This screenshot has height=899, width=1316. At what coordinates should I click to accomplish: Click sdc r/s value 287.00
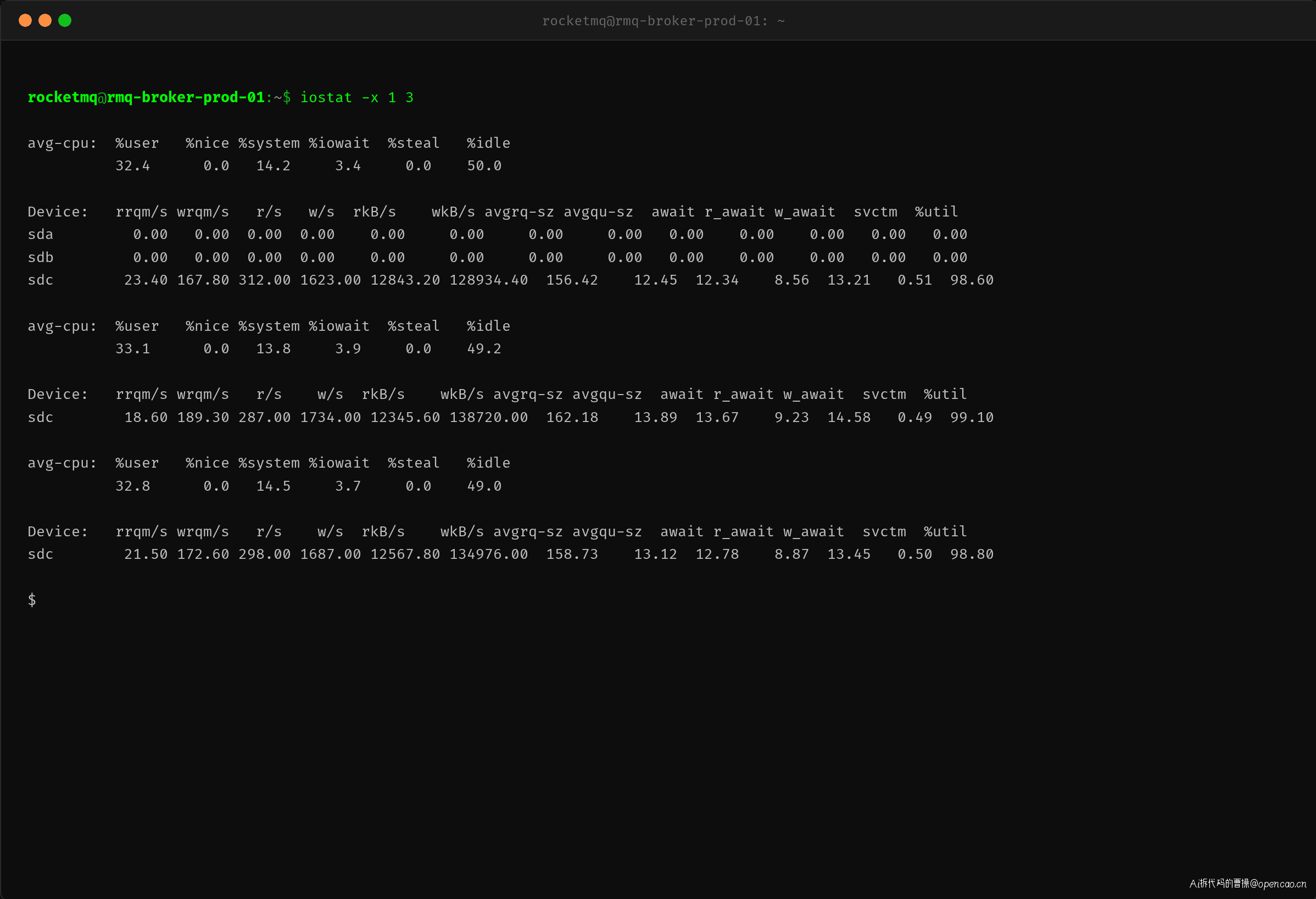pos(264,418)
